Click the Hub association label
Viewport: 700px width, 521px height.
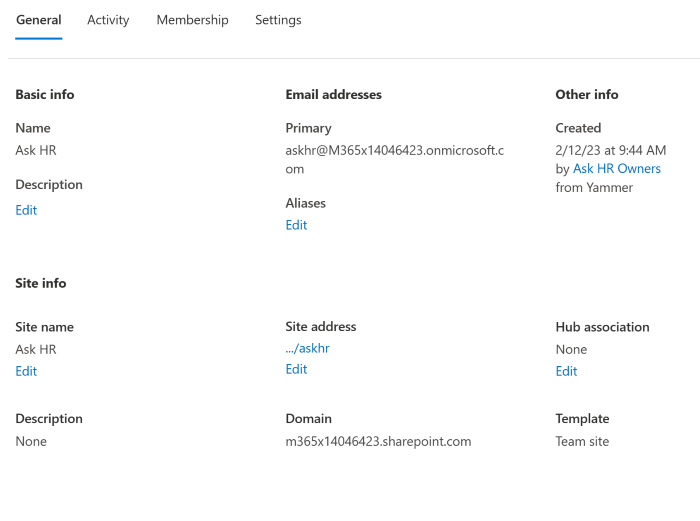pyautogui.click(x=602, y=327)
